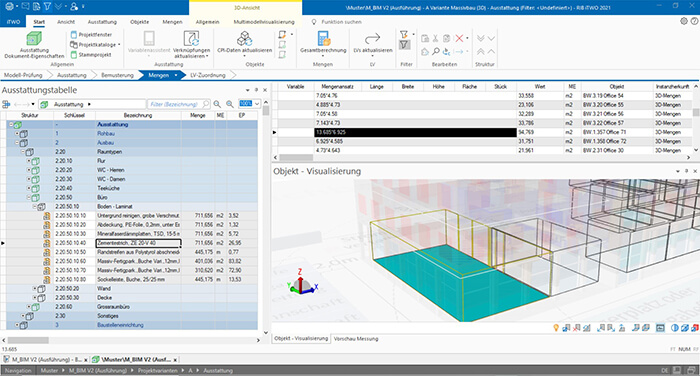Click Verknüpfungen aktualisieren icon
Viewport: 700px width, 376px height.
(192, 38)
